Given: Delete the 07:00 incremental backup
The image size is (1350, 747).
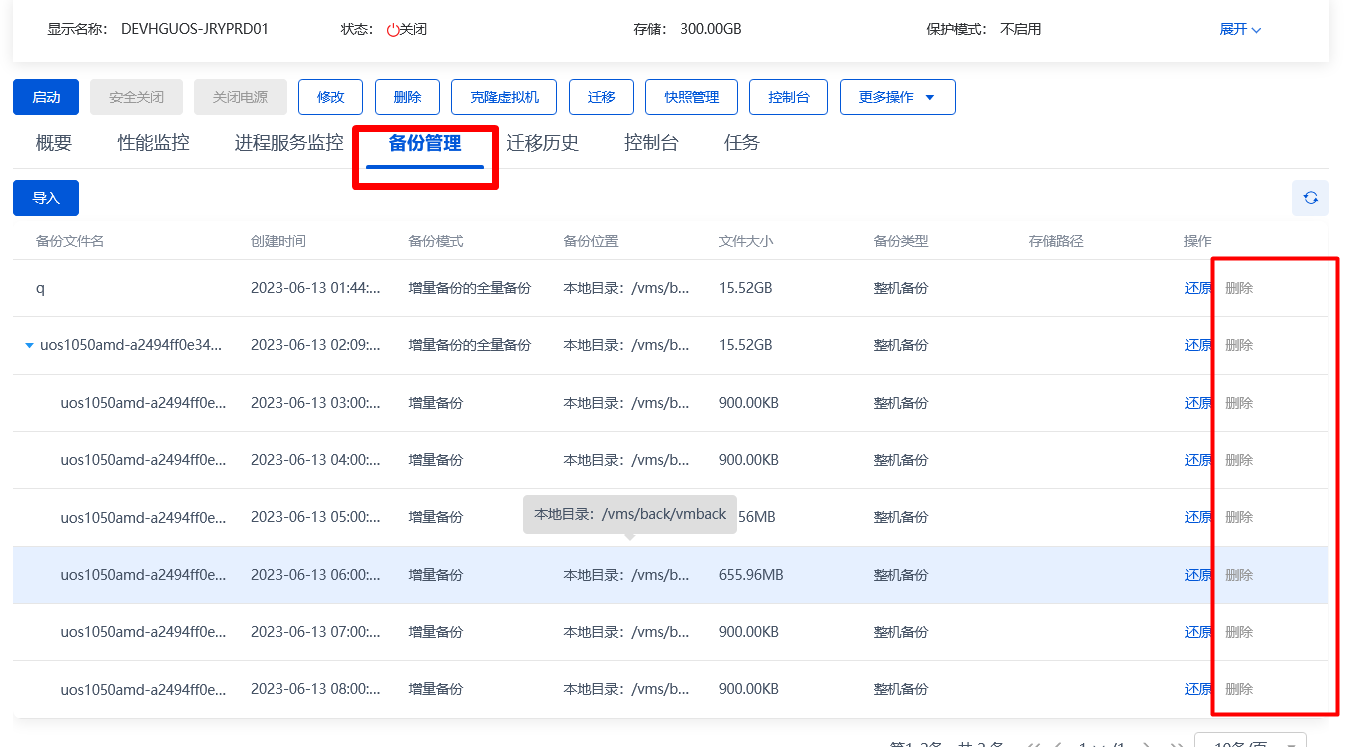Looking at the screenshot, I should [x=1239, y=632].
